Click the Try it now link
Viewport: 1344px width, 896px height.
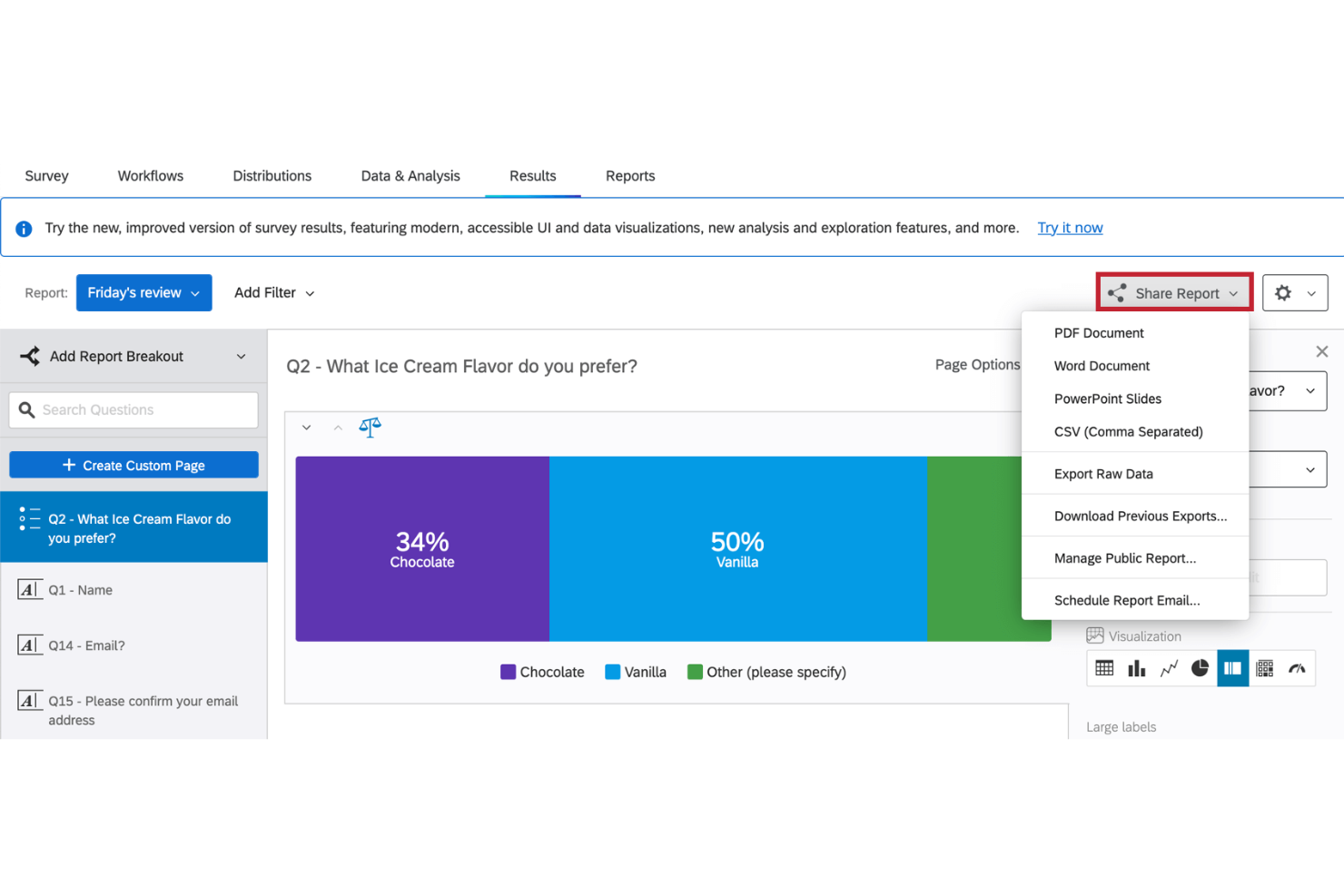pyautogui.click(x=1070, y=228)
